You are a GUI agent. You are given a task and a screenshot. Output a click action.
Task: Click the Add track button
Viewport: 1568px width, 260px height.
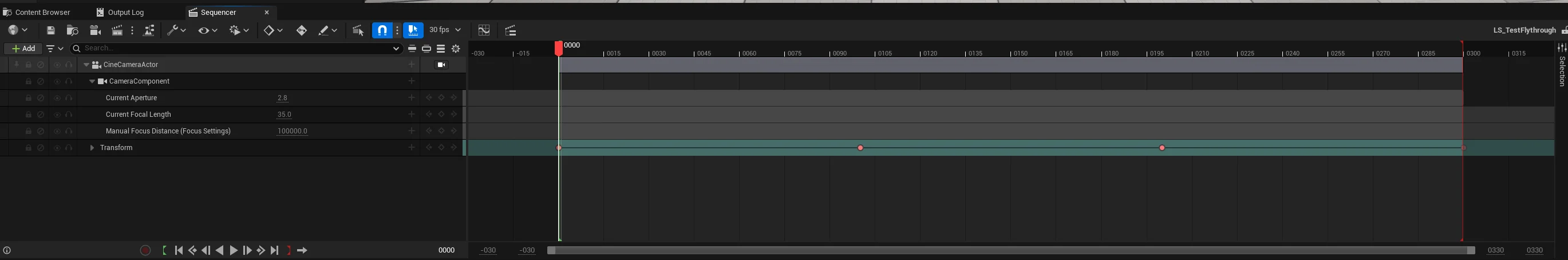(x=23, y=49)
